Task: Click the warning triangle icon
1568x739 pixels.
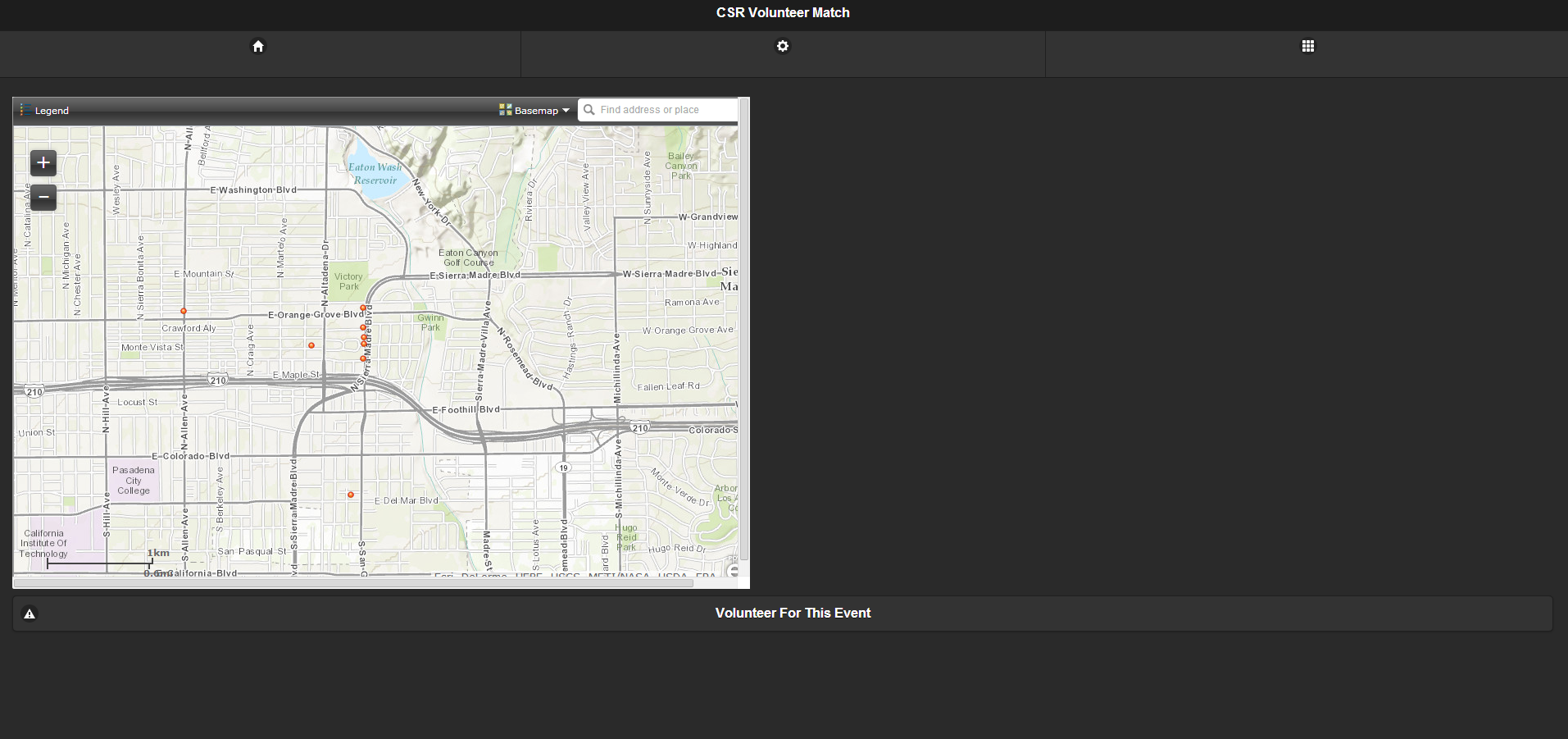Action: pyautogui.click(x=30, y=614)
